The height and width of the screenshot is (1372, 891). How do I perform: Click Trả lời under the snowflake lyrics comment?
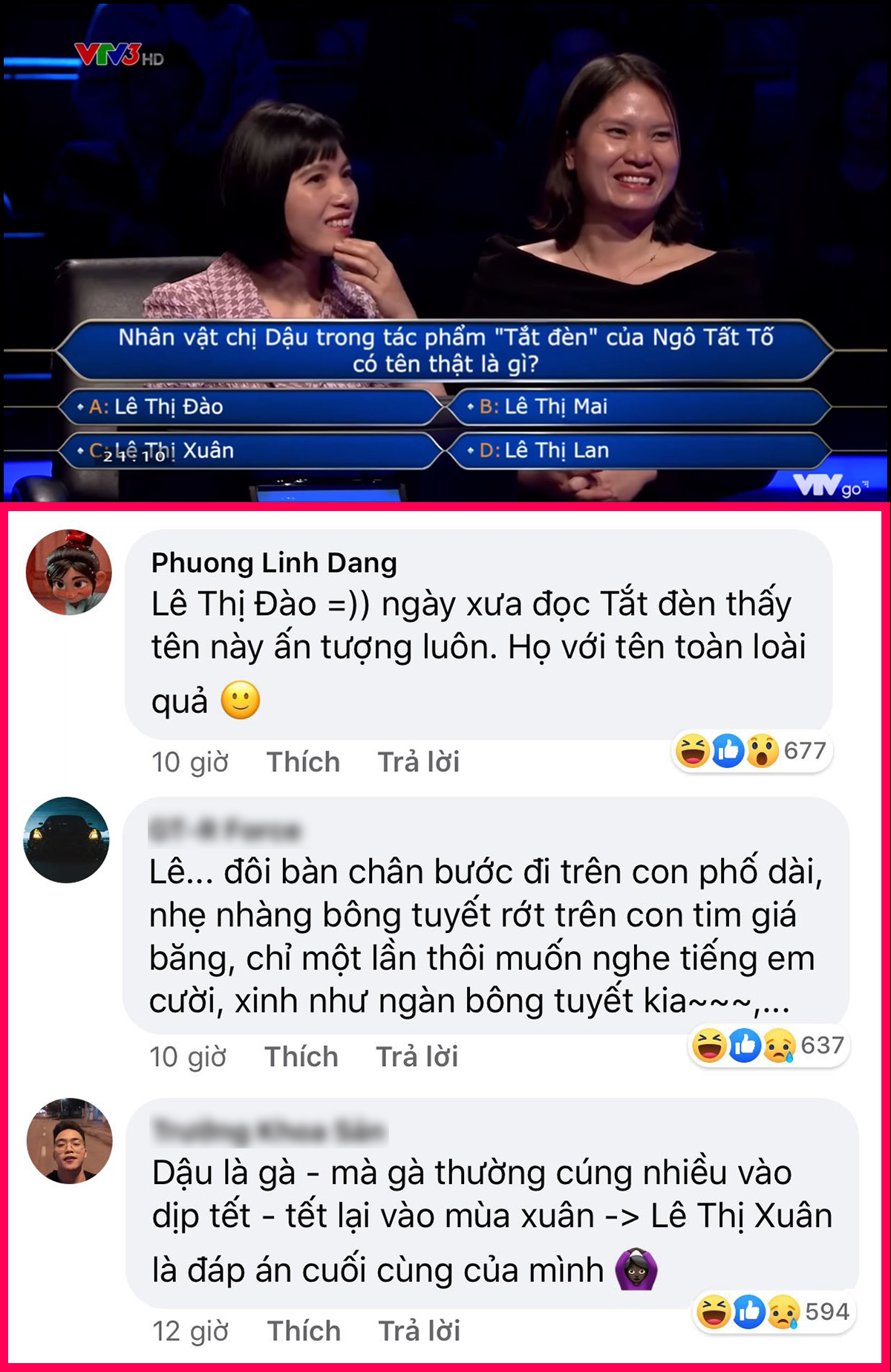click(x=417, y=1057)
